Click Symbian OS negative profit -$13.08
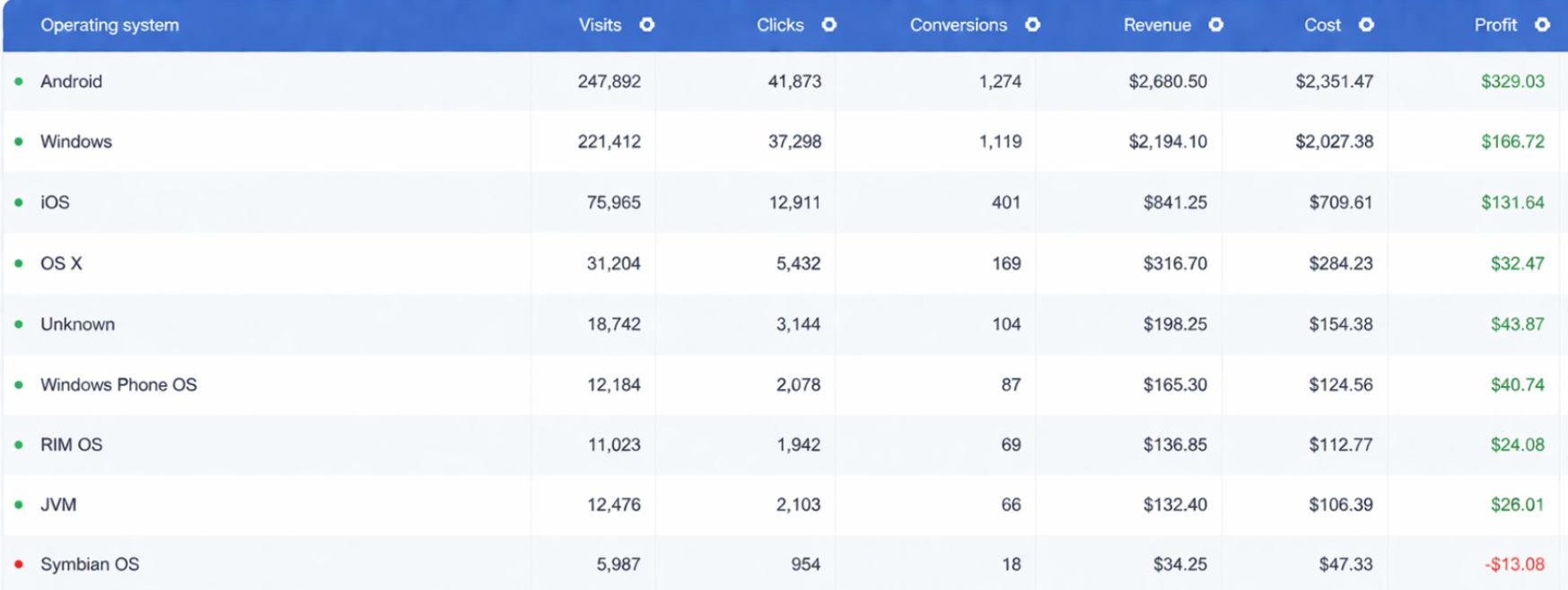Viewport: 1568px width, 590px height. [x=1514, y=565]
